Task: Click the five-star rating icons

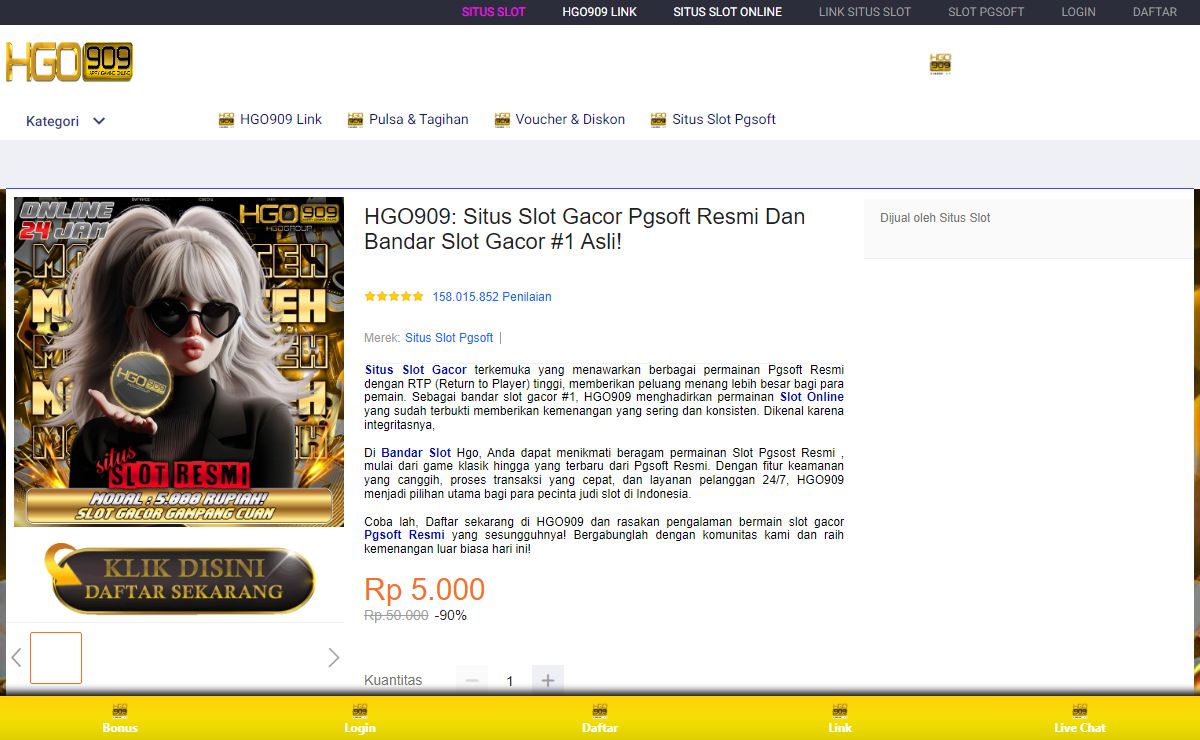Action: (x=394, y=296)
